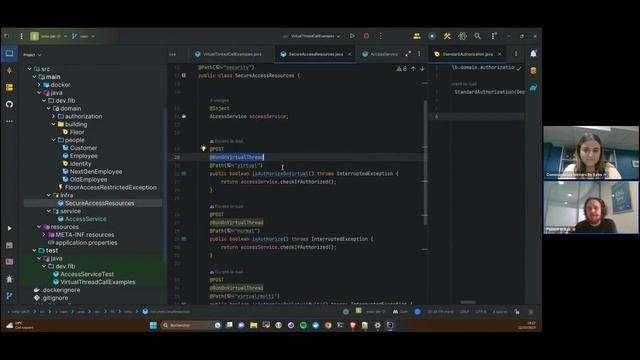Screen dimensions: 640x360
Task: Expand the META-INF.resources folder
Action: pos(44,235)
